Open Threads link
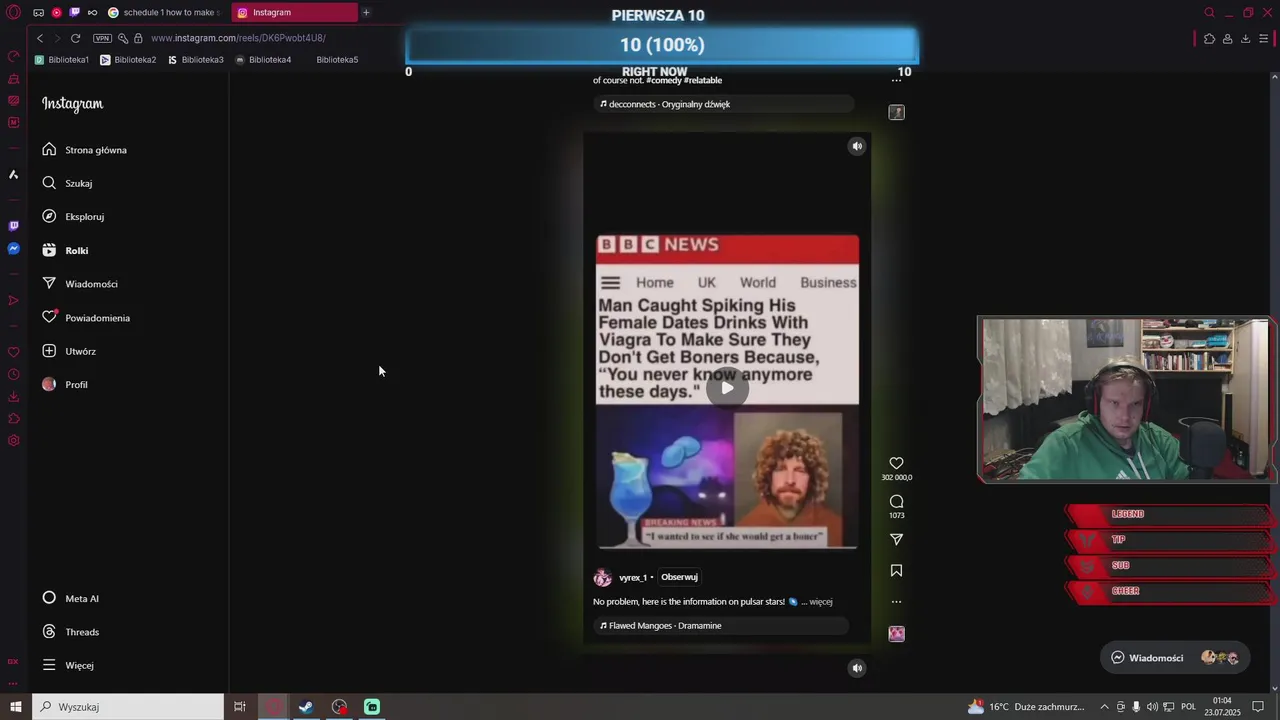Viewport: 1280px width, 720px height. pyautogui.click(x=71, y=632)
